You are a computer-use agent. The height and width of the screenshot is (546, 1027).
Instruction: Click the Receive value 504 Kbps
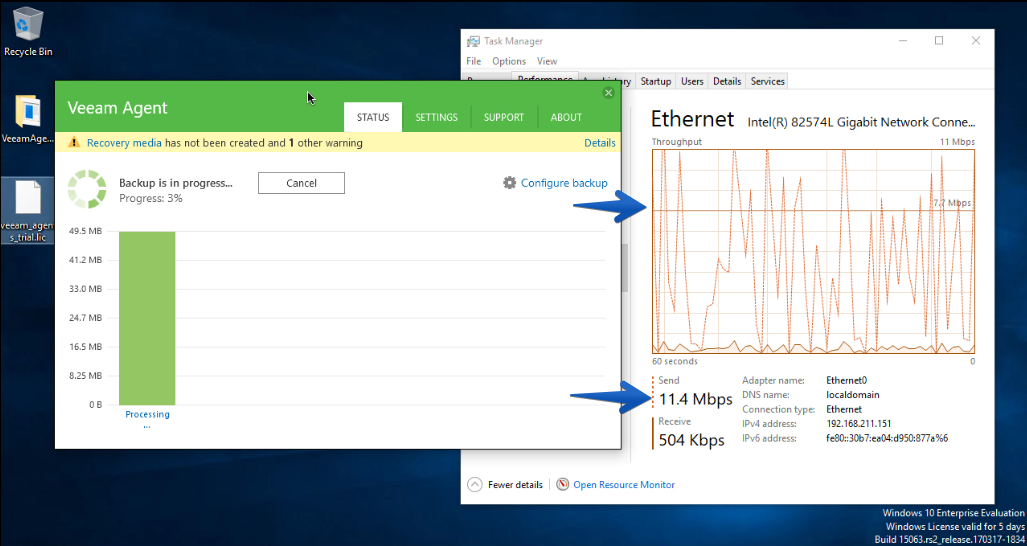tap(692, 440)
